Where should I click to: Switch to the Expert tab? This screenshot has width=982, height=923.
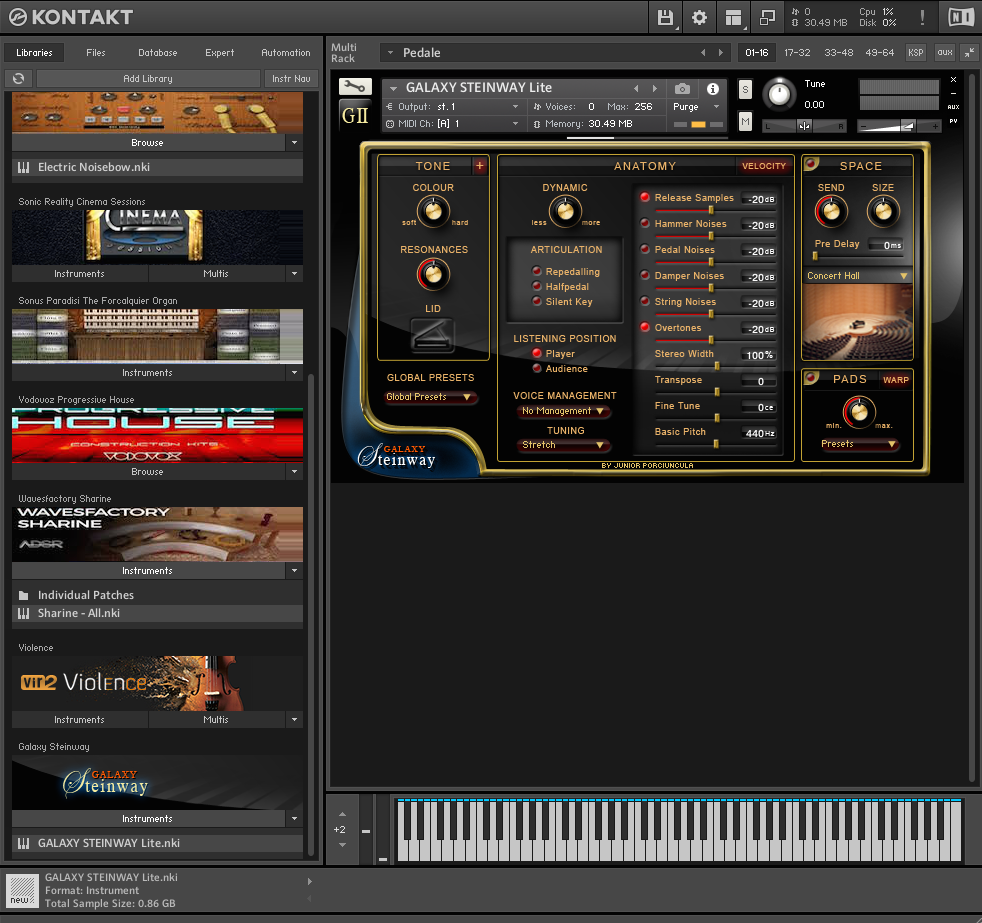point(219,53)
